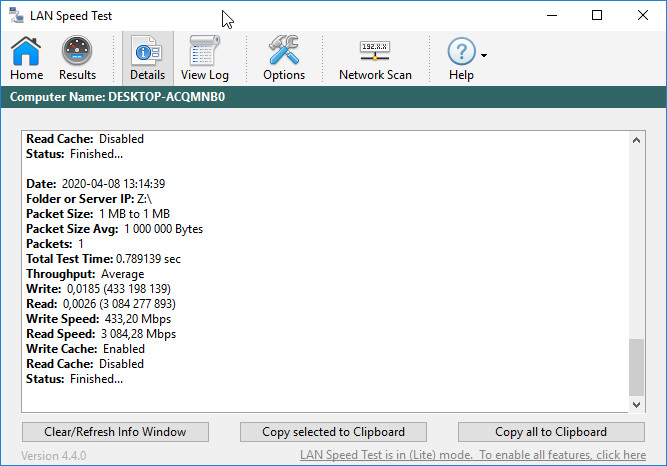Image resolution: width=667 pixels, height=466 pixels.
Task: Open the Lite mode enable all features link
Action: coord(473,455)
